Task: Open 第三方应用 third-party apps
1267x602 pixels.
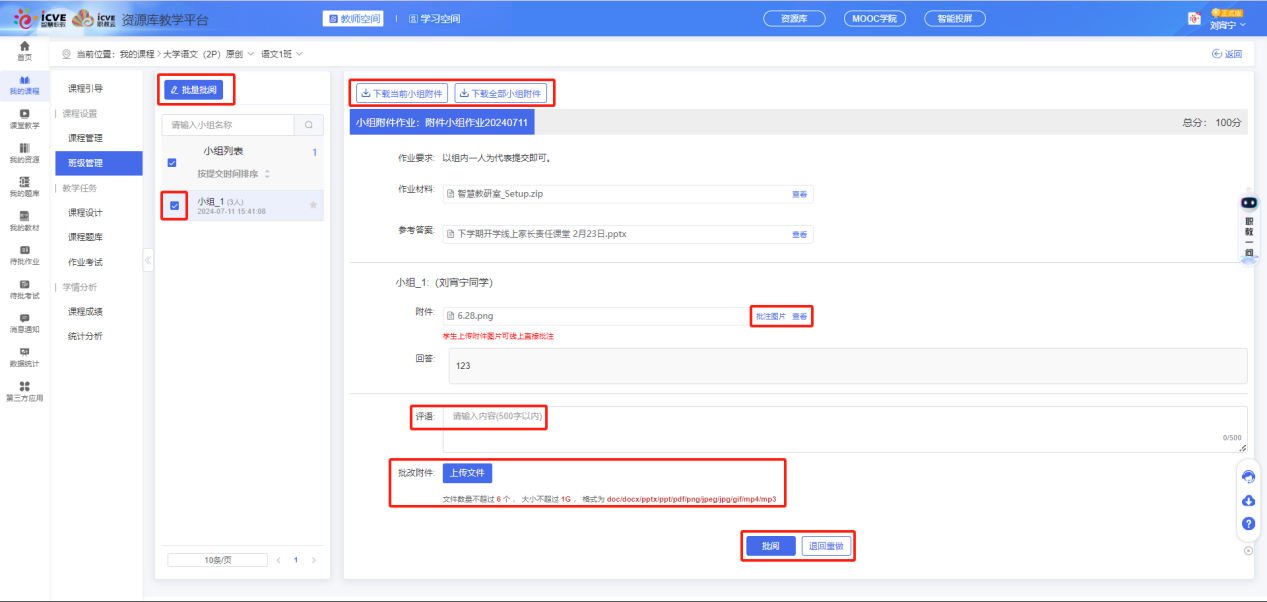Action: click(x=24, y=390)
